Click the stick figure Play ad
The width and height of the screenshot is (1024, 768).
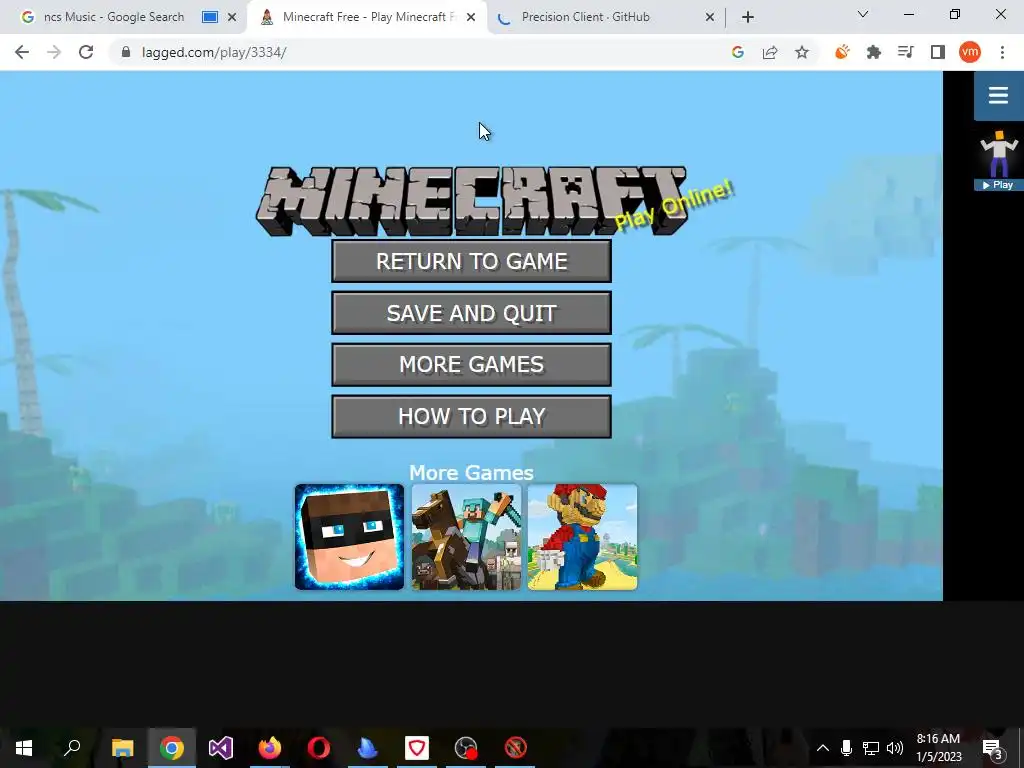(x=999, y=160)
